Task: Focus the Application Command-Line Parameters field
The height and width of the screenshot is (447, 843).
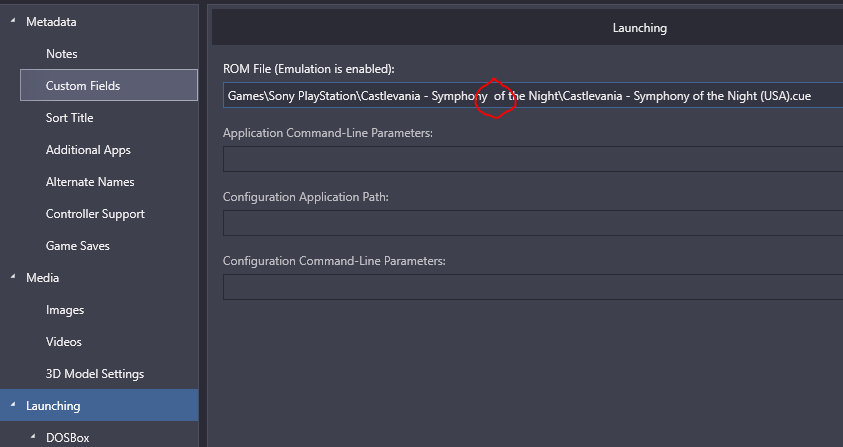Action: coord(533,159)
